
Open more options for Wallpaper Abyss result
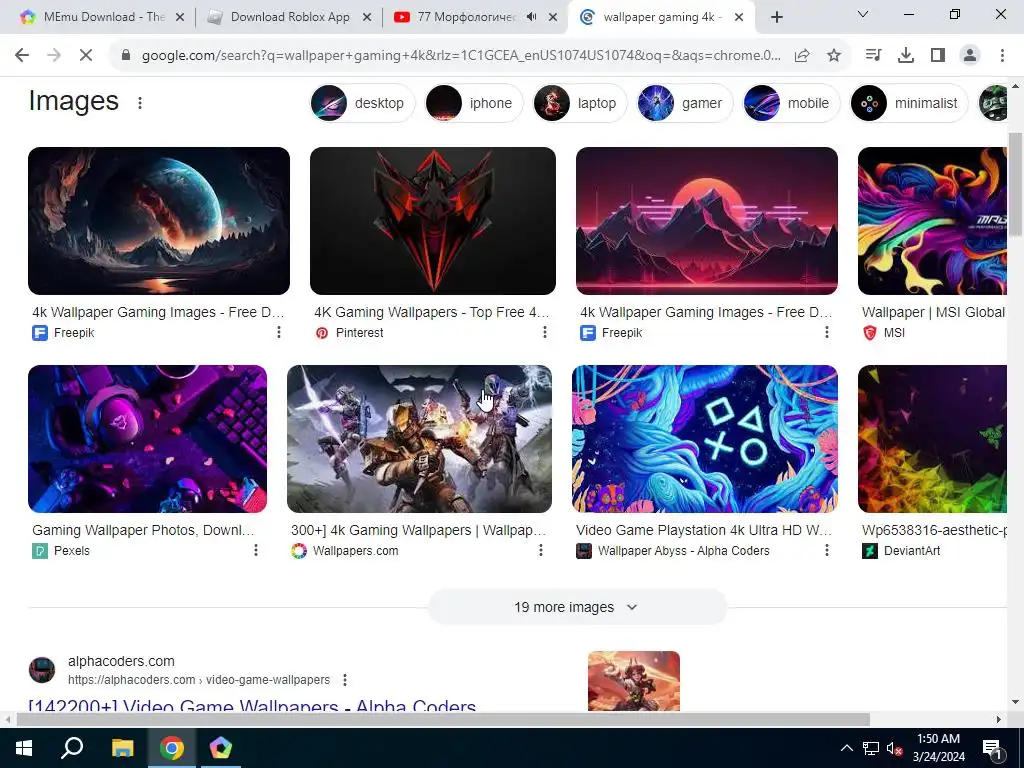point(827,551)
